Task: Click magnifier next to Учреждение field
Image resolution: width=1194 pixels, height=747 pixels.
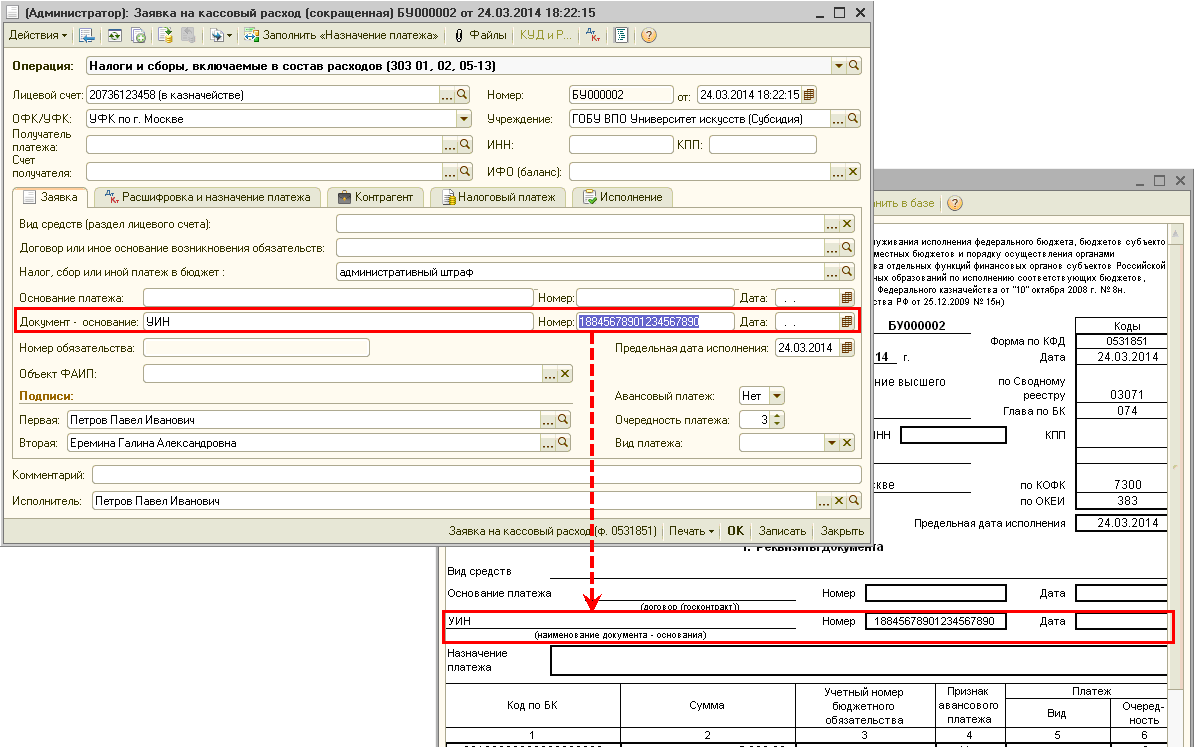Action: coord(853,119)
